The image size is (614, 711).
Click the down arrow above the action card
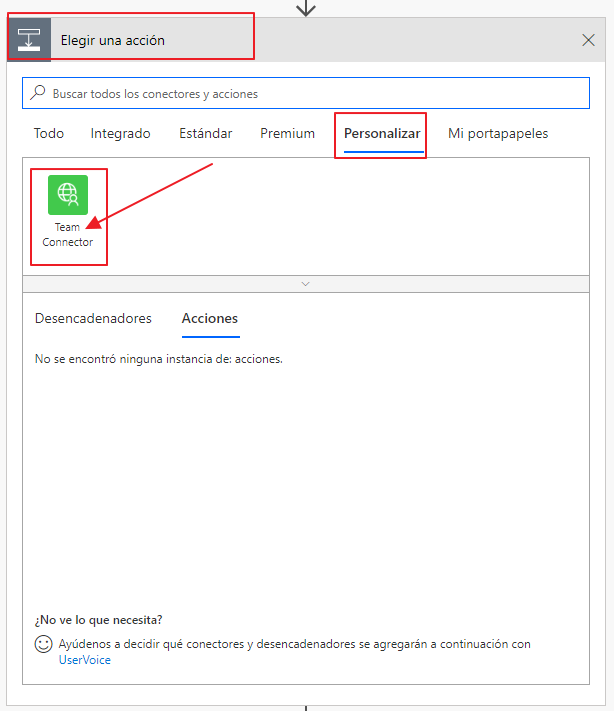[306, 7]
